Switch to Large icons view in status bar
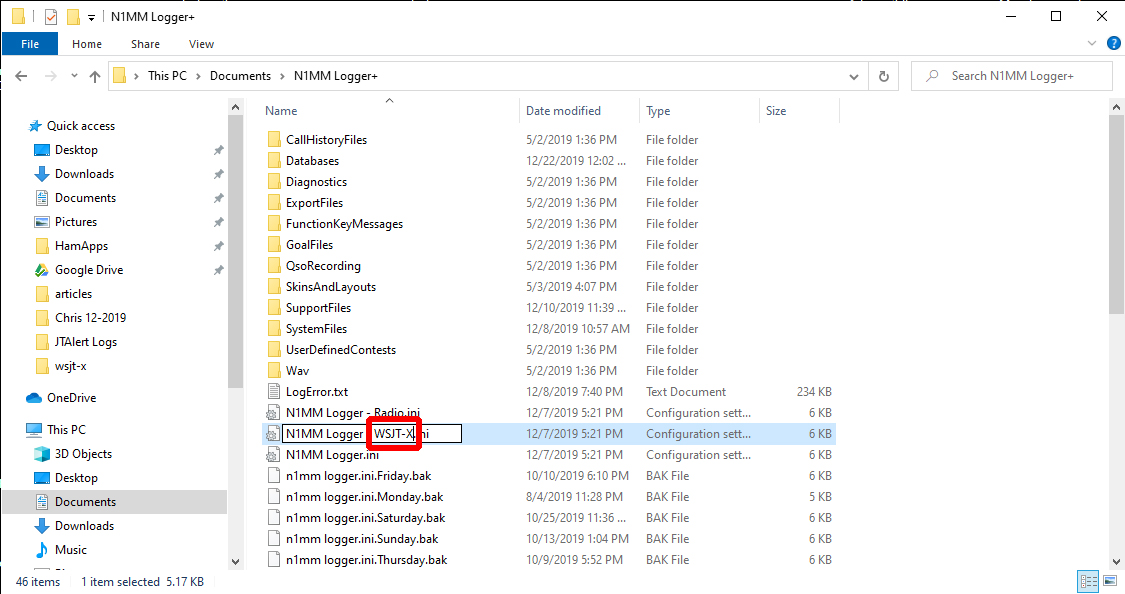Viewport: 1125px width, 594px height. (1110, 581)
